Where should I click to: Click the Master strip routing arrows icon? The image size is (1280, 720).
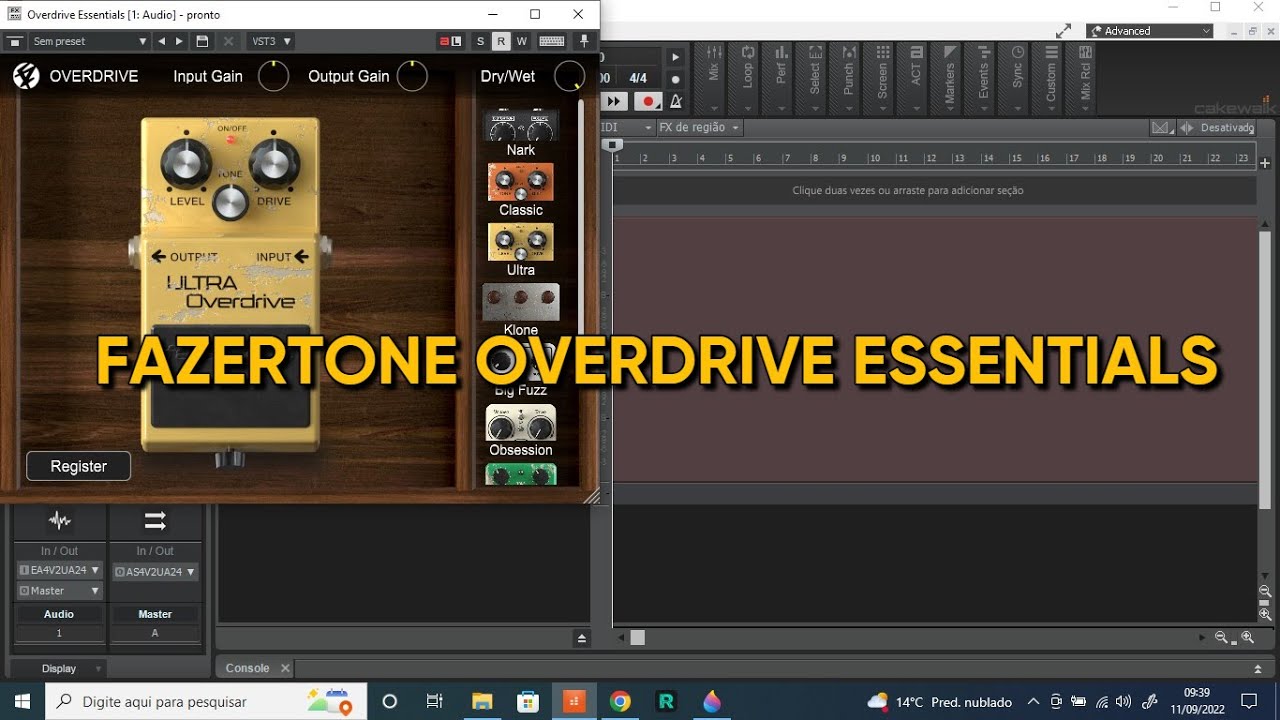point(155,521)
